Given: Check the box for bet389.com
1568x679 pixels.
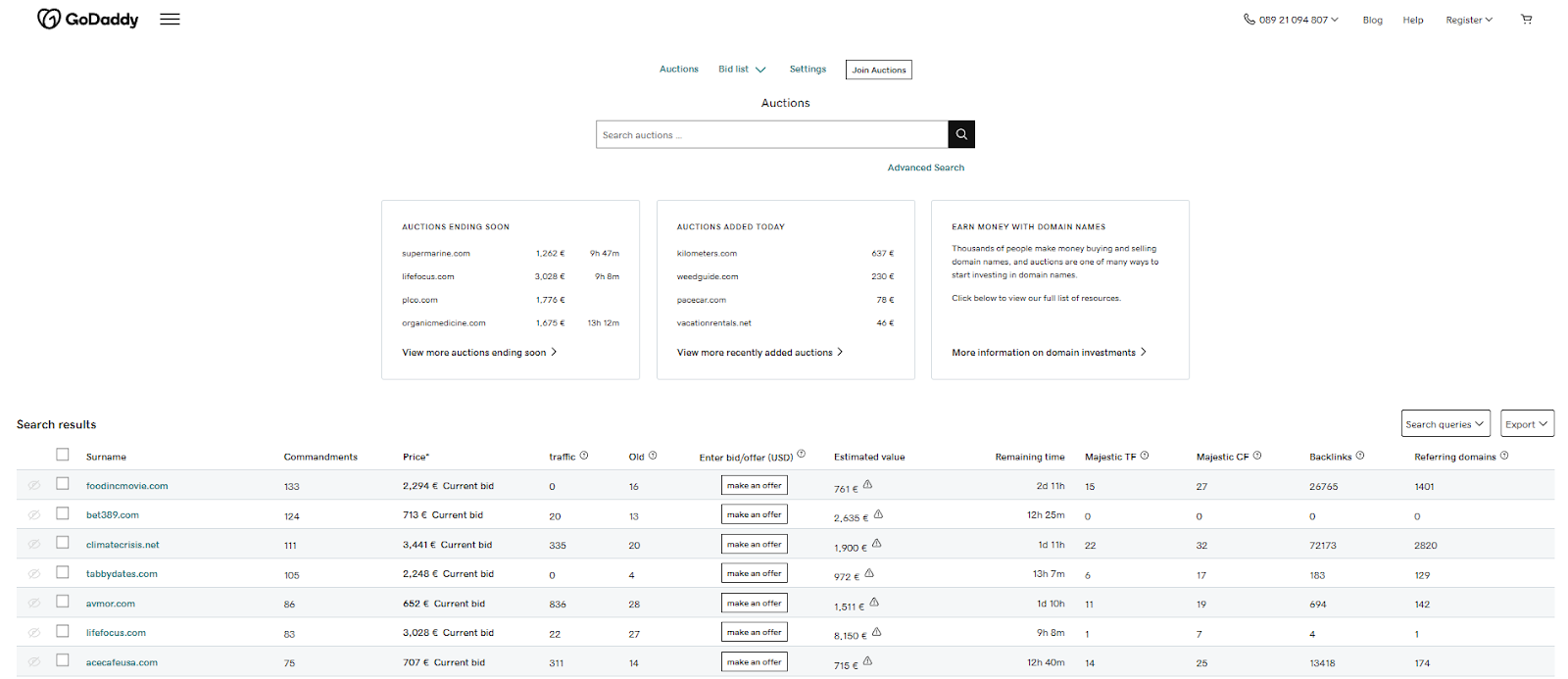Looking at the screenshot, I should pyautogui.click(x=63, y=513).
